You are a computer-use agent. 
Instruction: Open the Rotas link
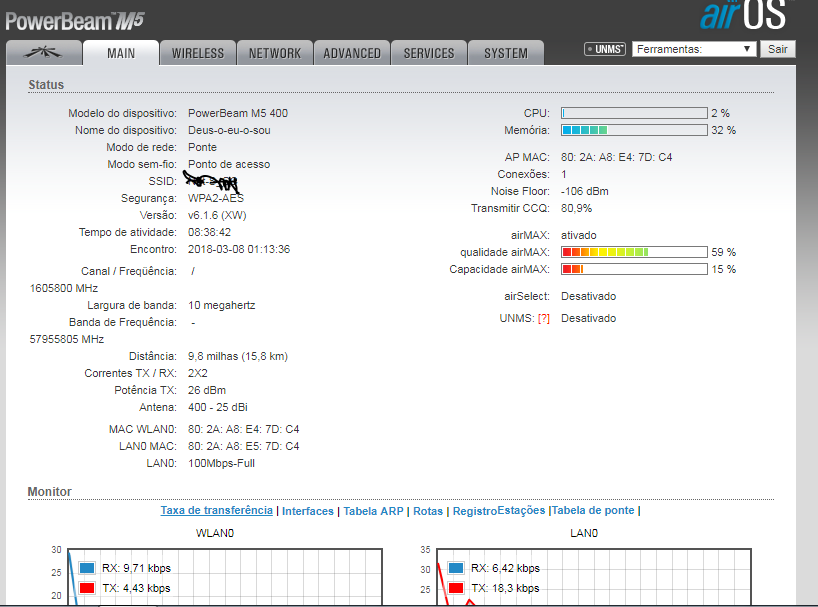tap(428, 511)
